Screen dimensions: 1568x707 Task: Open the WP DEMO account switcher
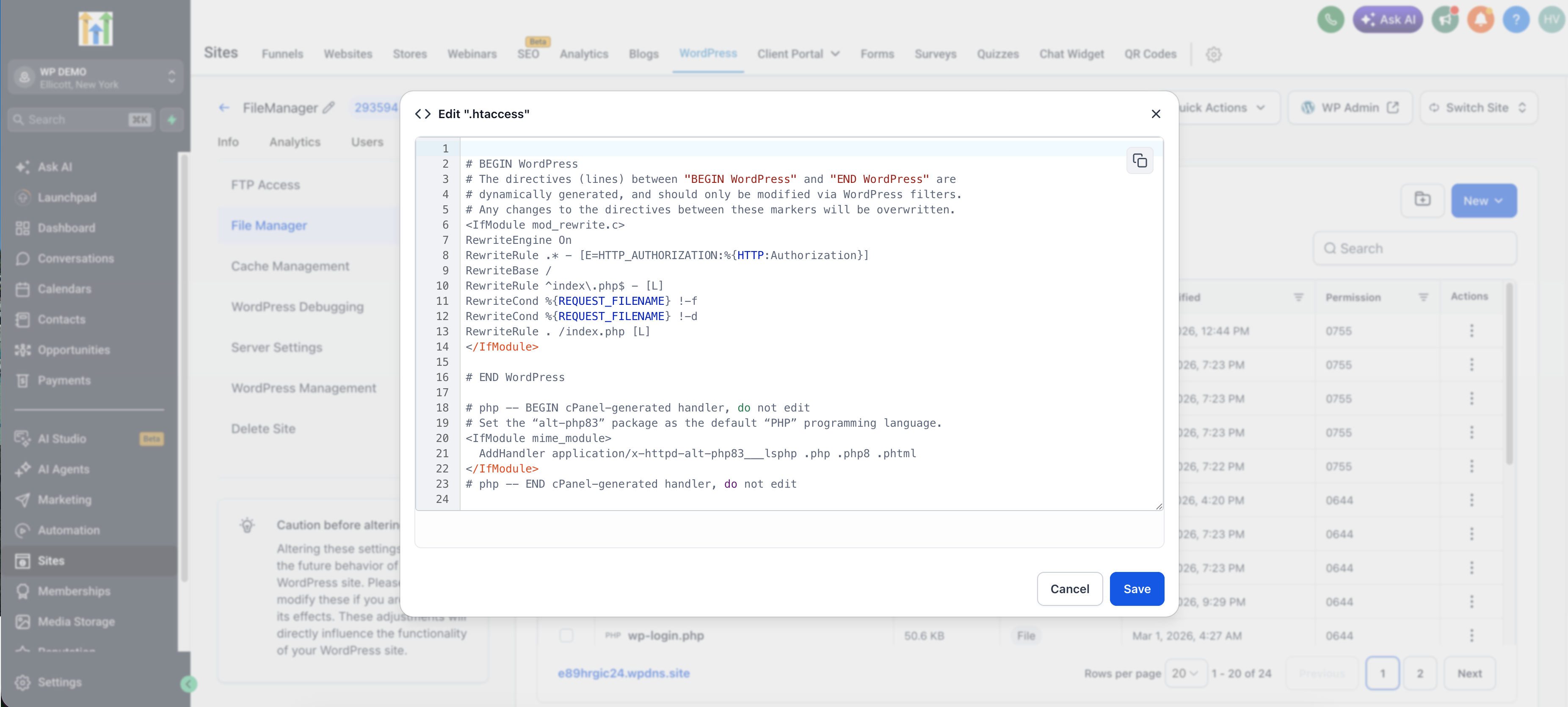(x=96, y=77)
